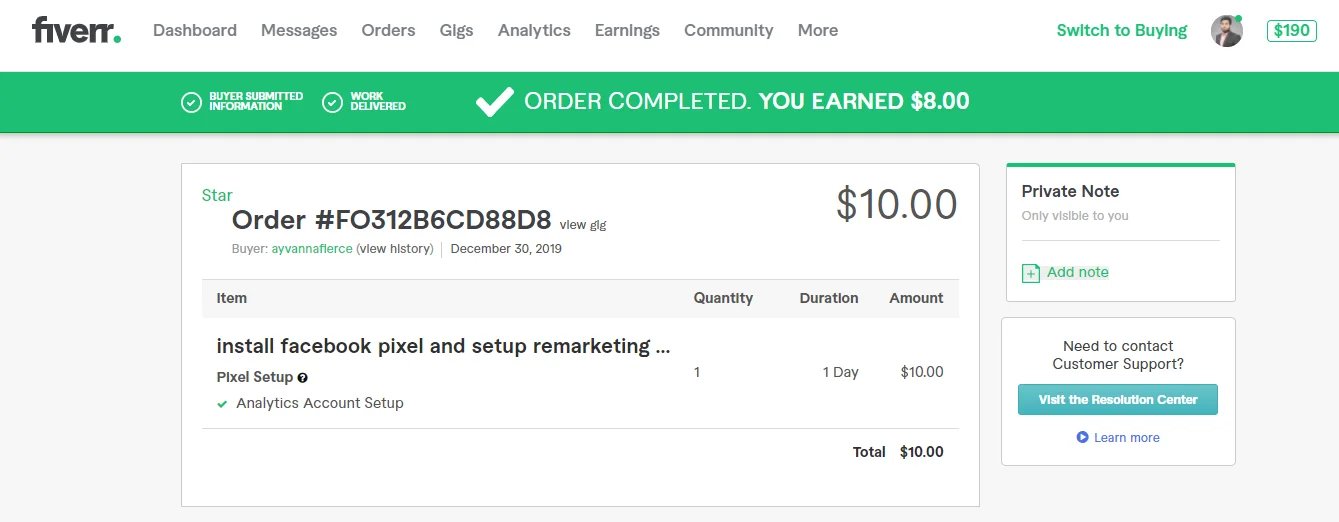Image resolution: width=1339 pixels, height=522 pixels.
Task: Go to the Messages page
Action: pyautogui.click(x=299, y=30)
